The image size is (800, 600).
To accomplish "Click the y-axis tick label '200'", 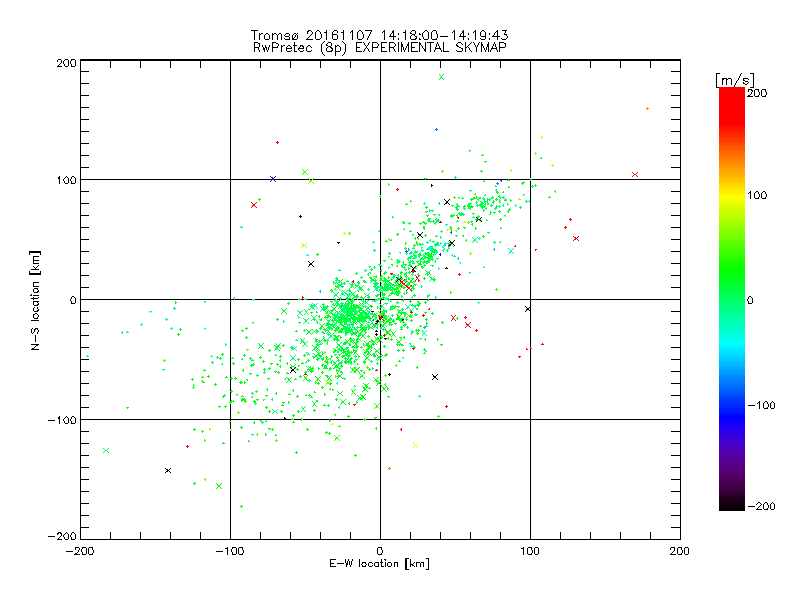I will (x=66, y=63).
